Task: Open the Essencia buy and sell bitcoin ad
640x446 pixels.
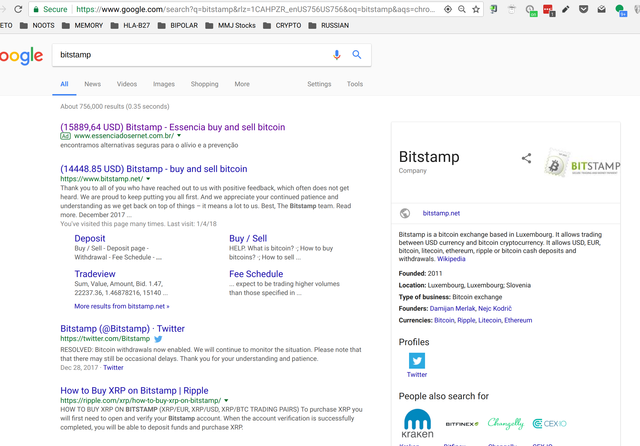Action: [173, 127]
